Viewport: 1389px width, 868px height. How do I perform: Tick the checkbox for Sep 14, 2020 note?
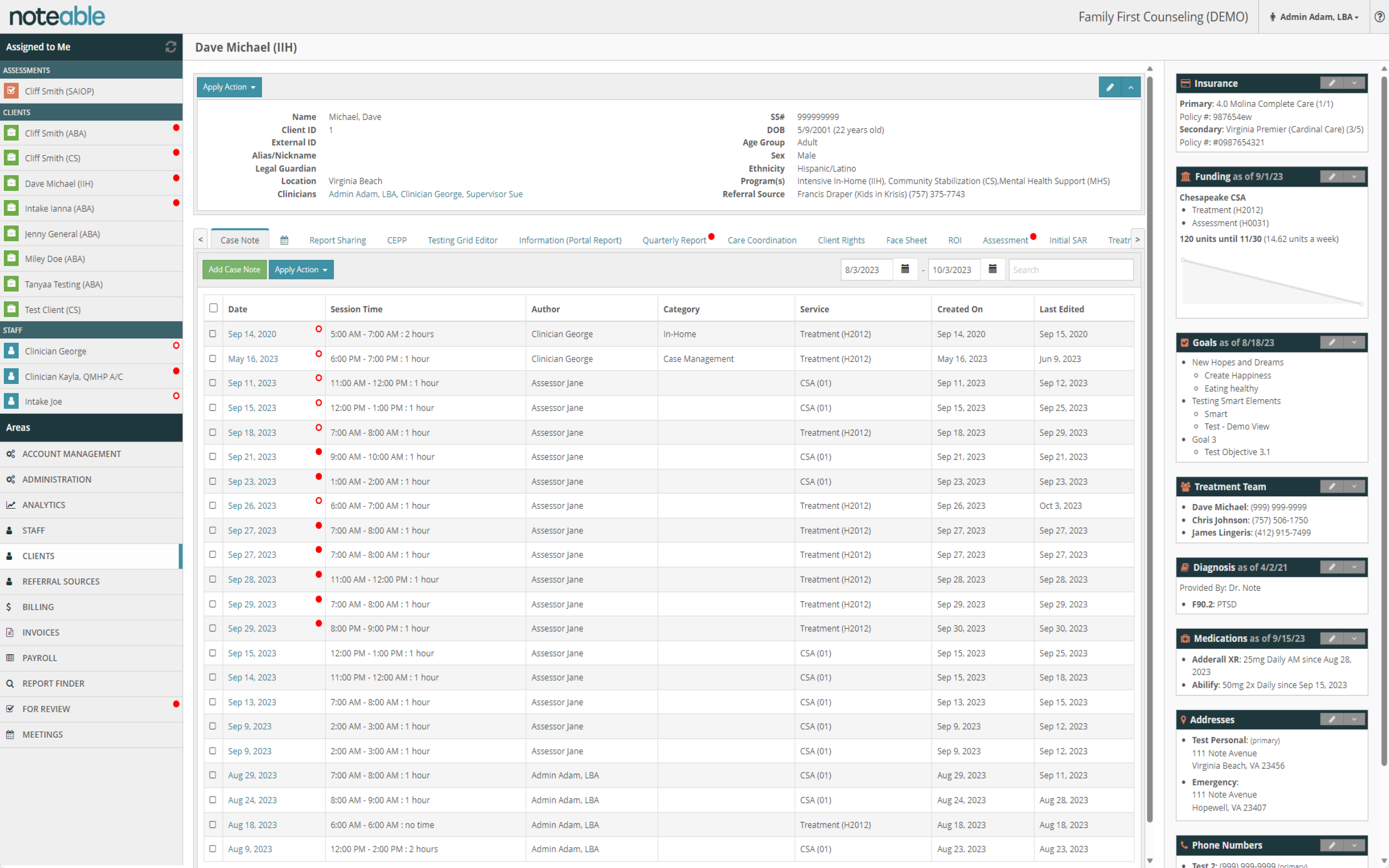point(213,334)
